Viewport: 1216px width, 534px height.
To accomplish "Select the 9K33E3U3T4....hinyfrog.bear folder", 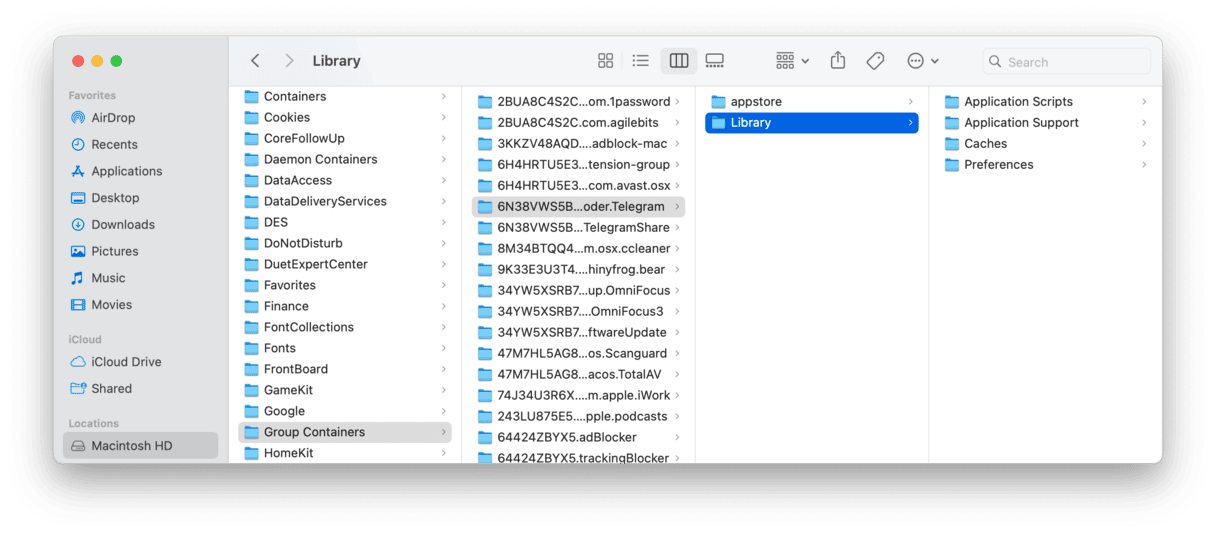I will click(x=578, y=270).
